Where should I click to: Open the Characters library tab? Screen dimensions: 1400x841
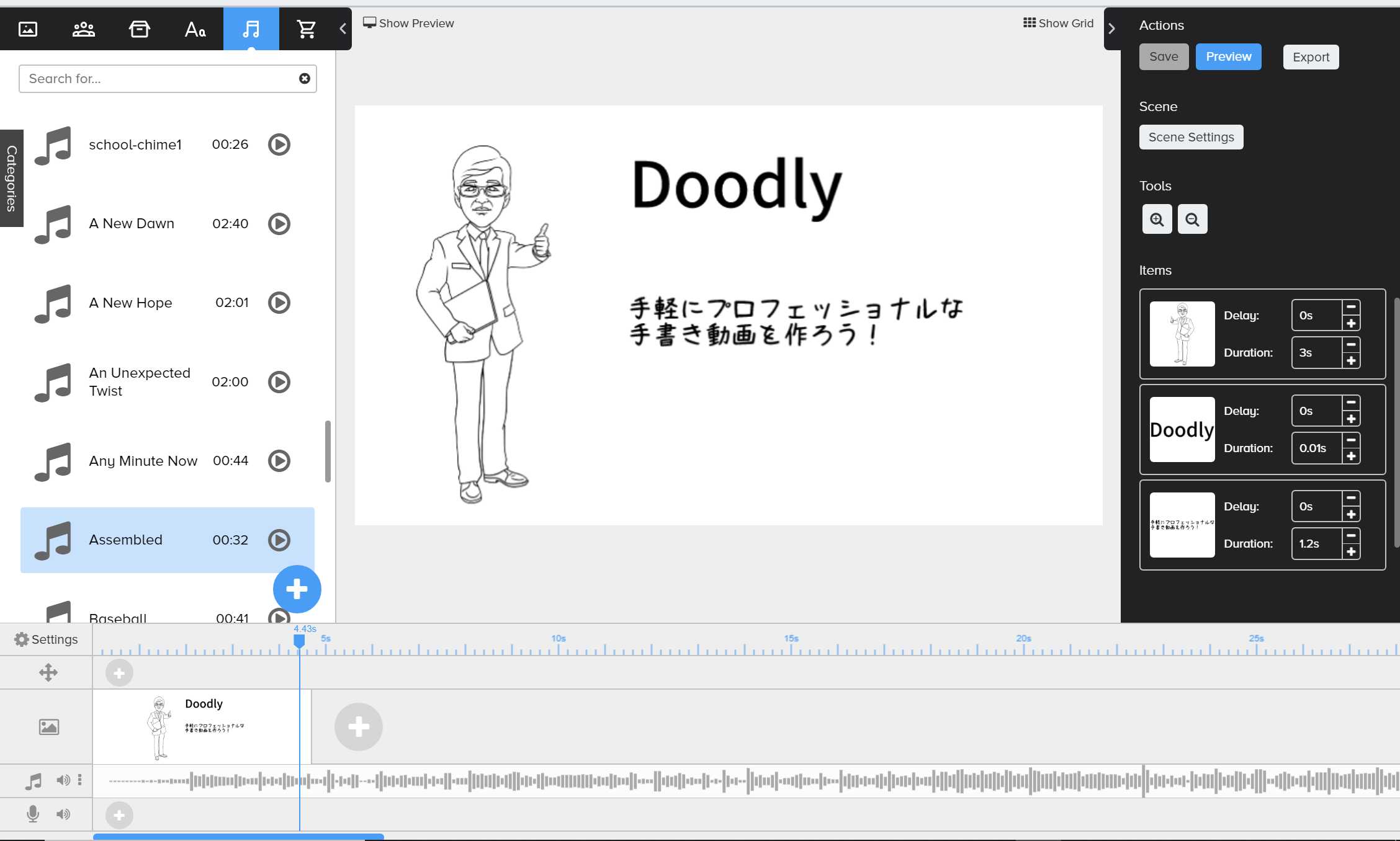click(x=83, y=29)
